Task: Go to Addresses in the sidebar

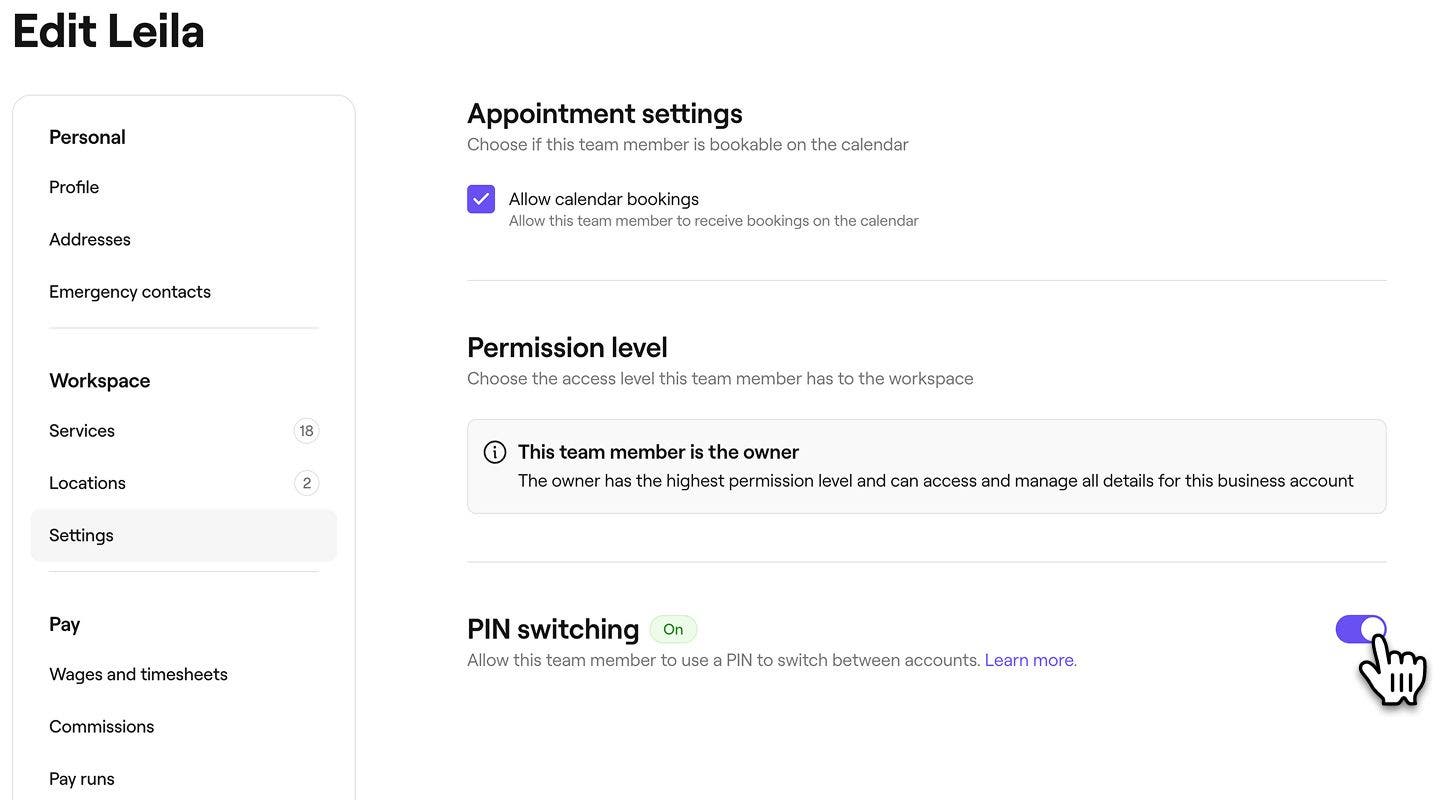Action: click(x=90, y=239)
